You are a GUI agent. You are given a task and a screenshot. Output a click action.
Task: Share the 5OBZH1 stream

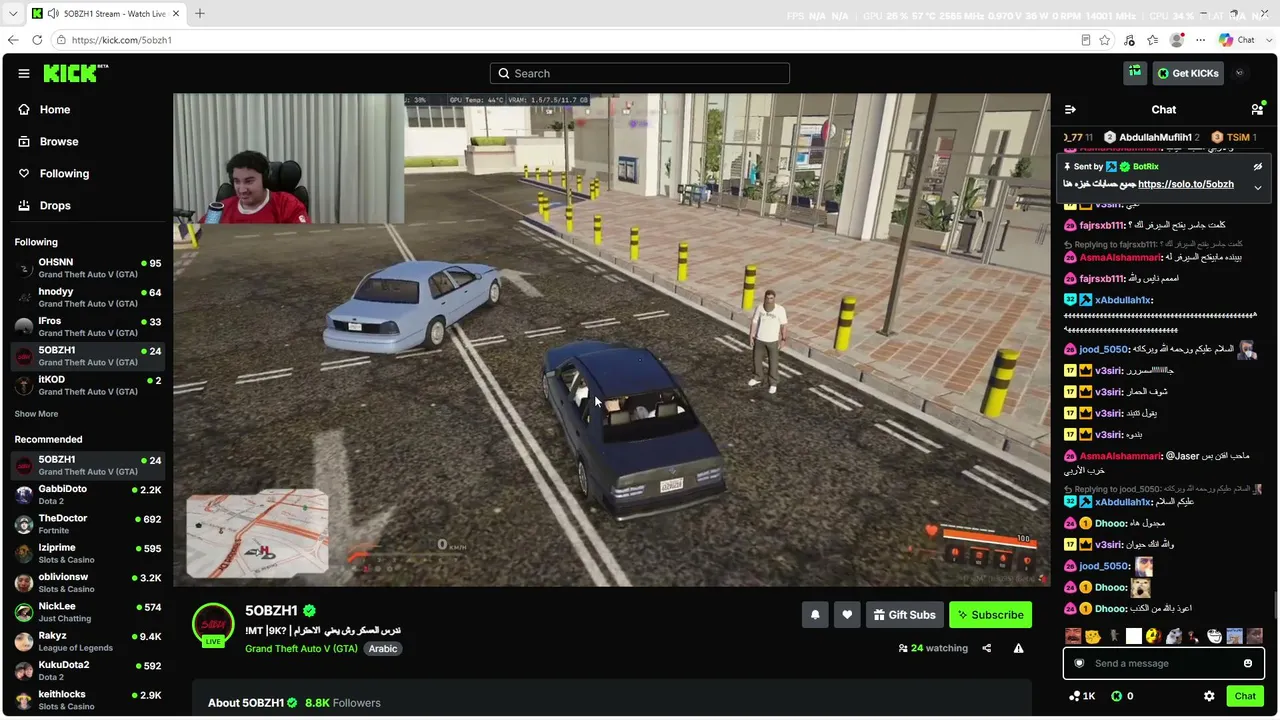point(986,648)
